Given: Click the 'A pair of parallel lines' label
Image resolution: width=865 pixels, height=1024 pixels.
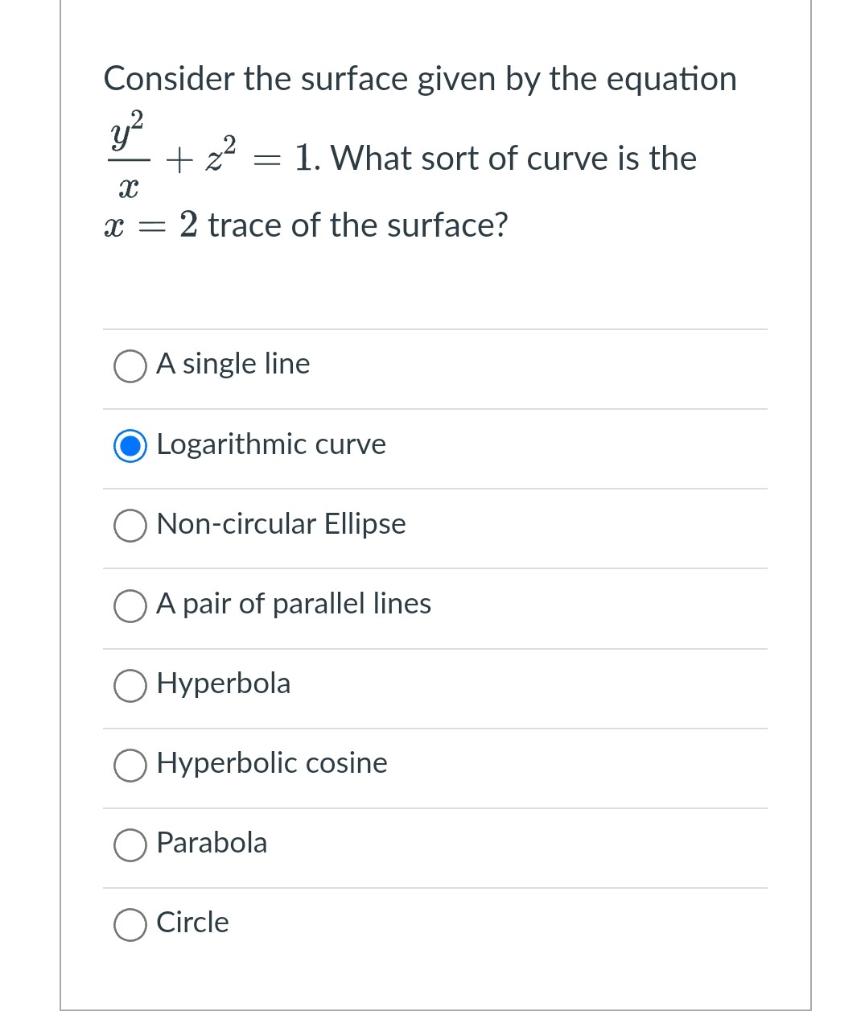Looking at the screenshot, I should coord(293,604).
